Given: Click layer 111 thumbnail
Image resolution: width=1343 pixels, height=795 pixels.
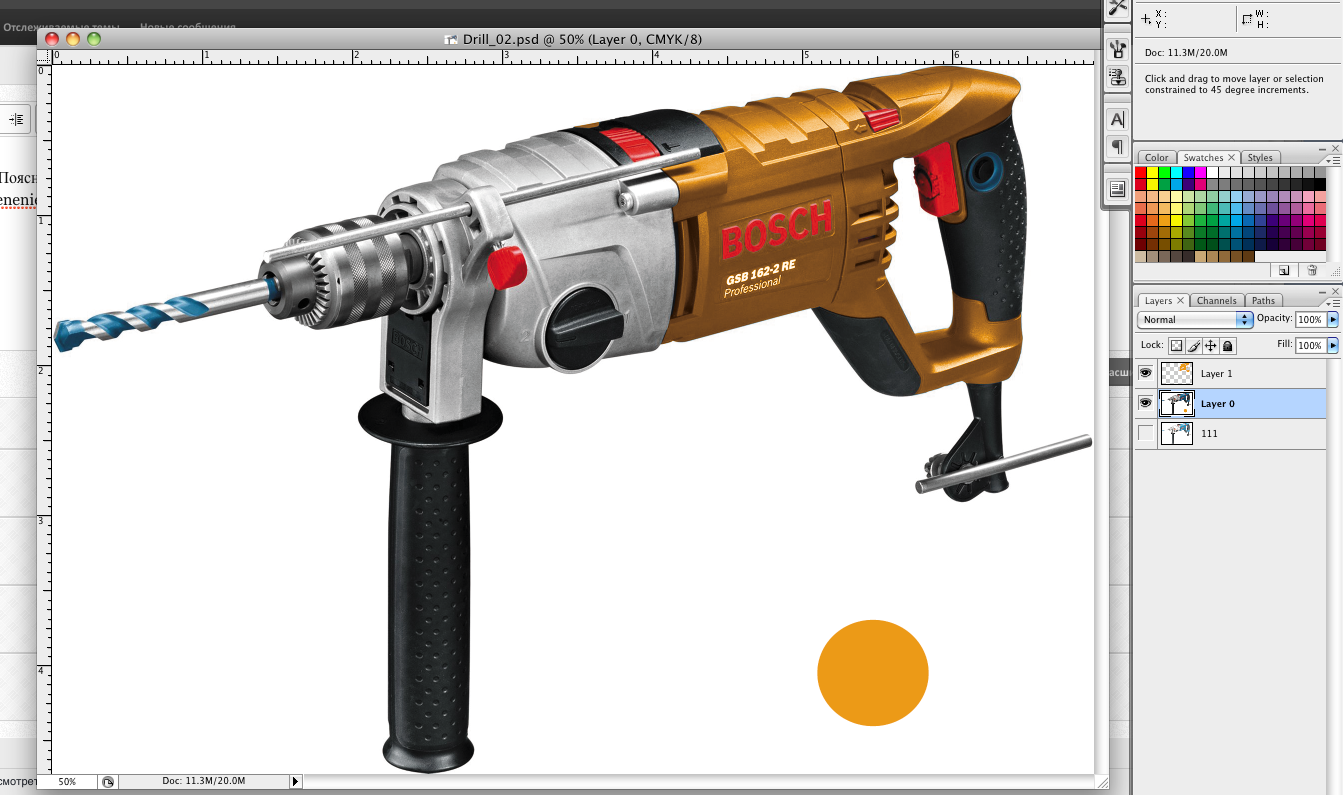Looking at the screenshot, I should coord(1176,433).
